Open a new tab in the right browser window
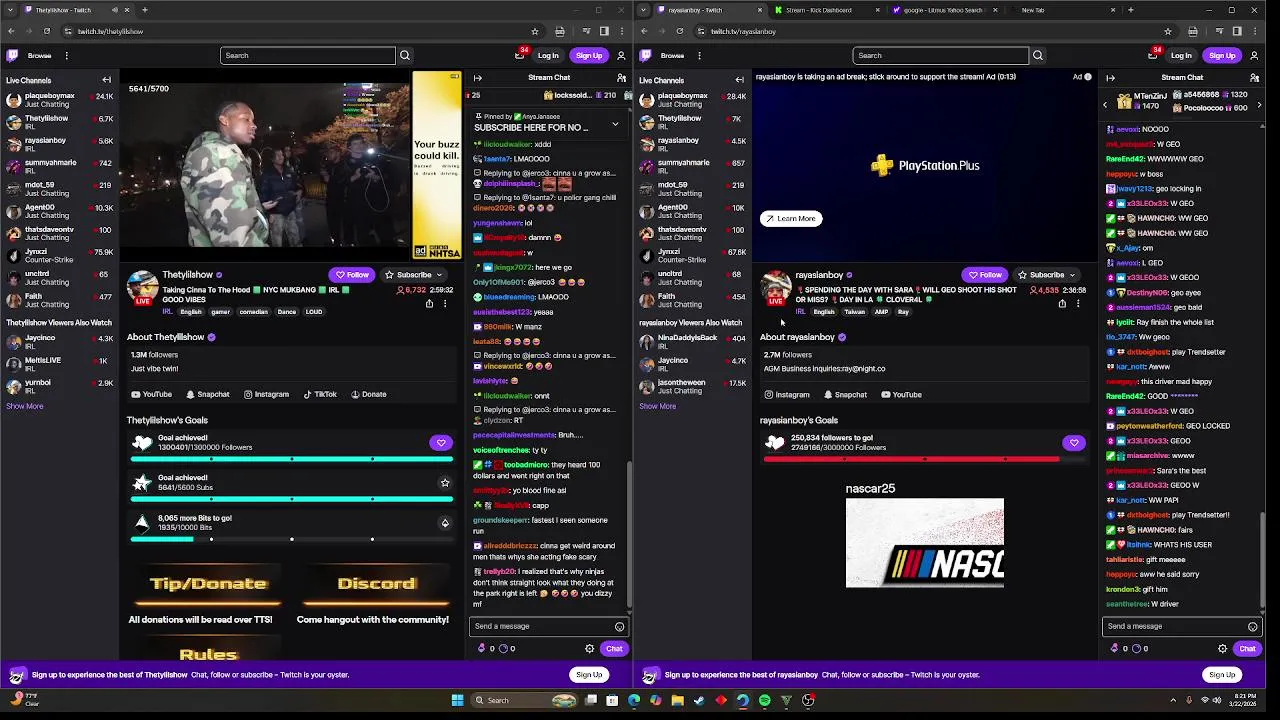The height and width of the screenshot is (720, 1280). click(1130, 10)
